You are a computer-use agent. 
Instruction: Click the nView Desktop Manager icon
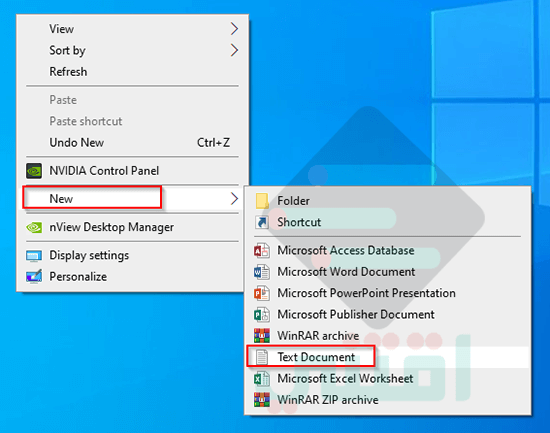pyautogui.click(x=34, y=227)
